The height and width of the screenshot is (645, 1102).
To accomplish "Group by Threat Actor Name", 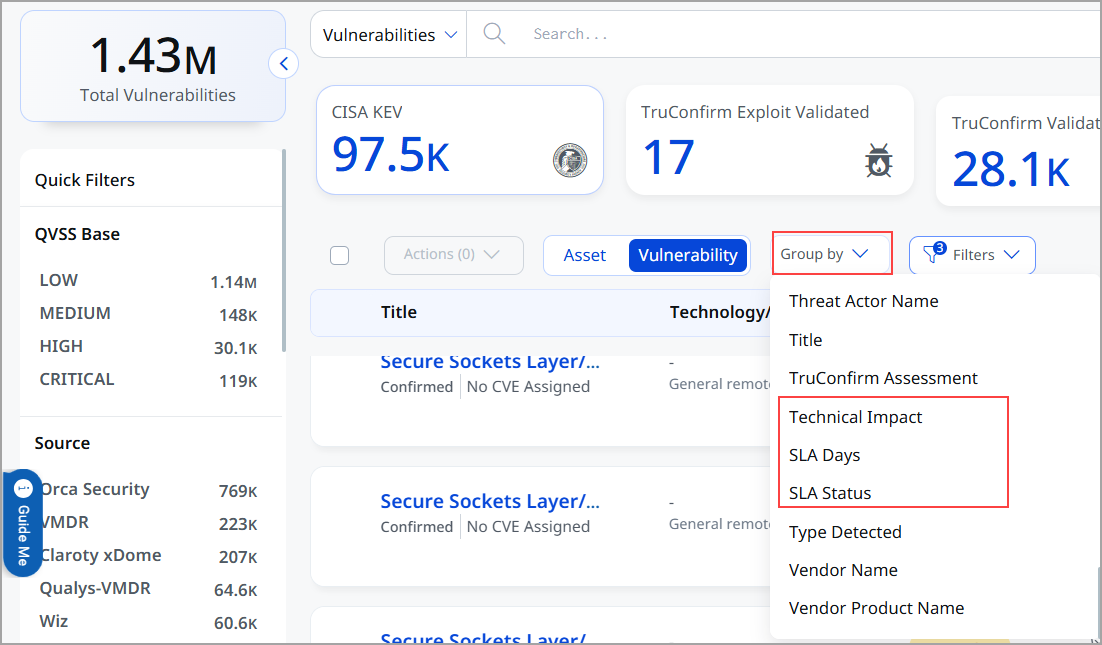I will [864, 301].
